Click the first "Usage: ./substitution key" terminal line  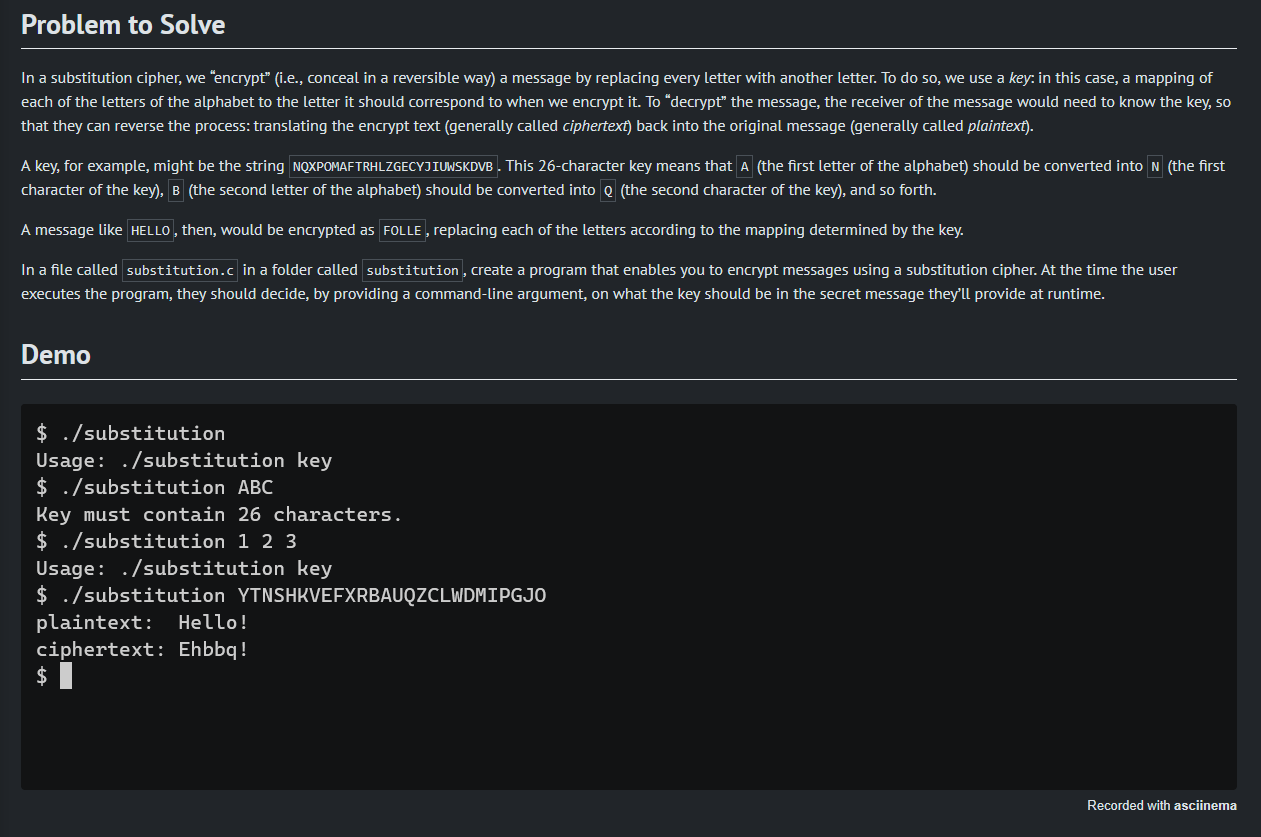(x=184, y=461)
